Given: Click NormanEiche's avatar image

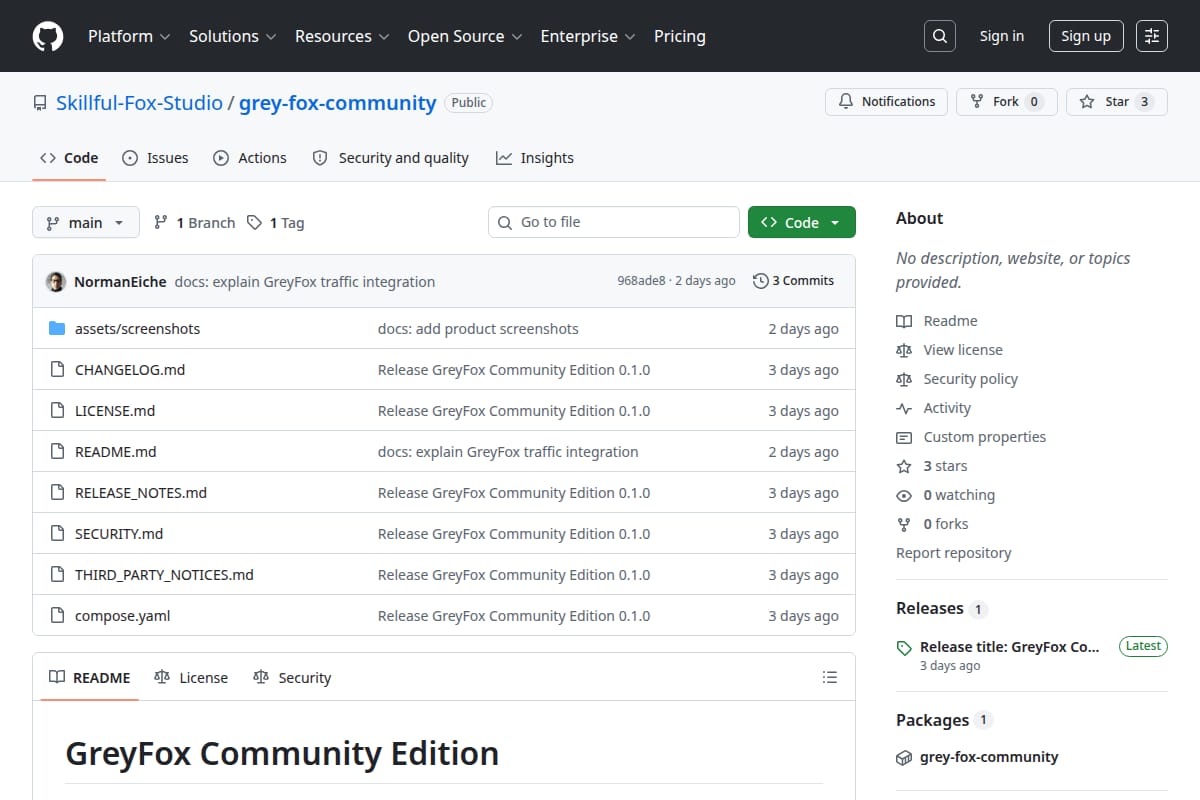Looking at the screenshot, I should click(x=56, y=282).
